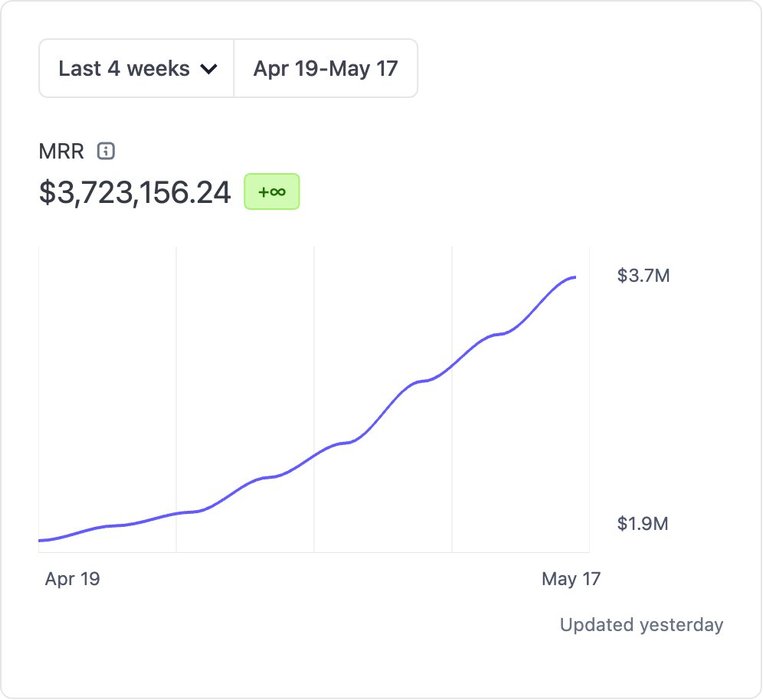Click the green +∞ growth badge

point(272,192)
